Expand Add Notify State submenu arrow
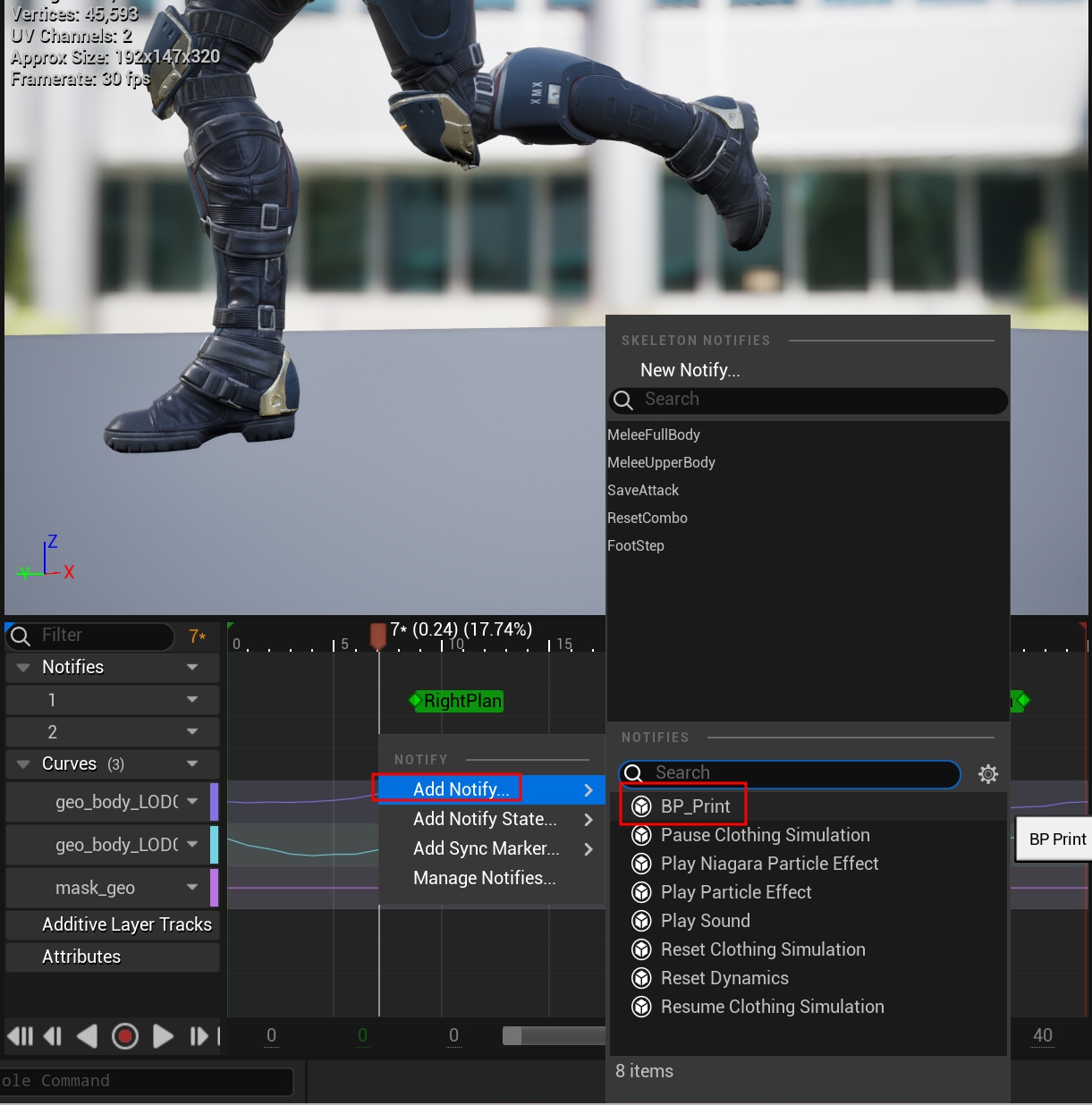 (x=588, y=820)
